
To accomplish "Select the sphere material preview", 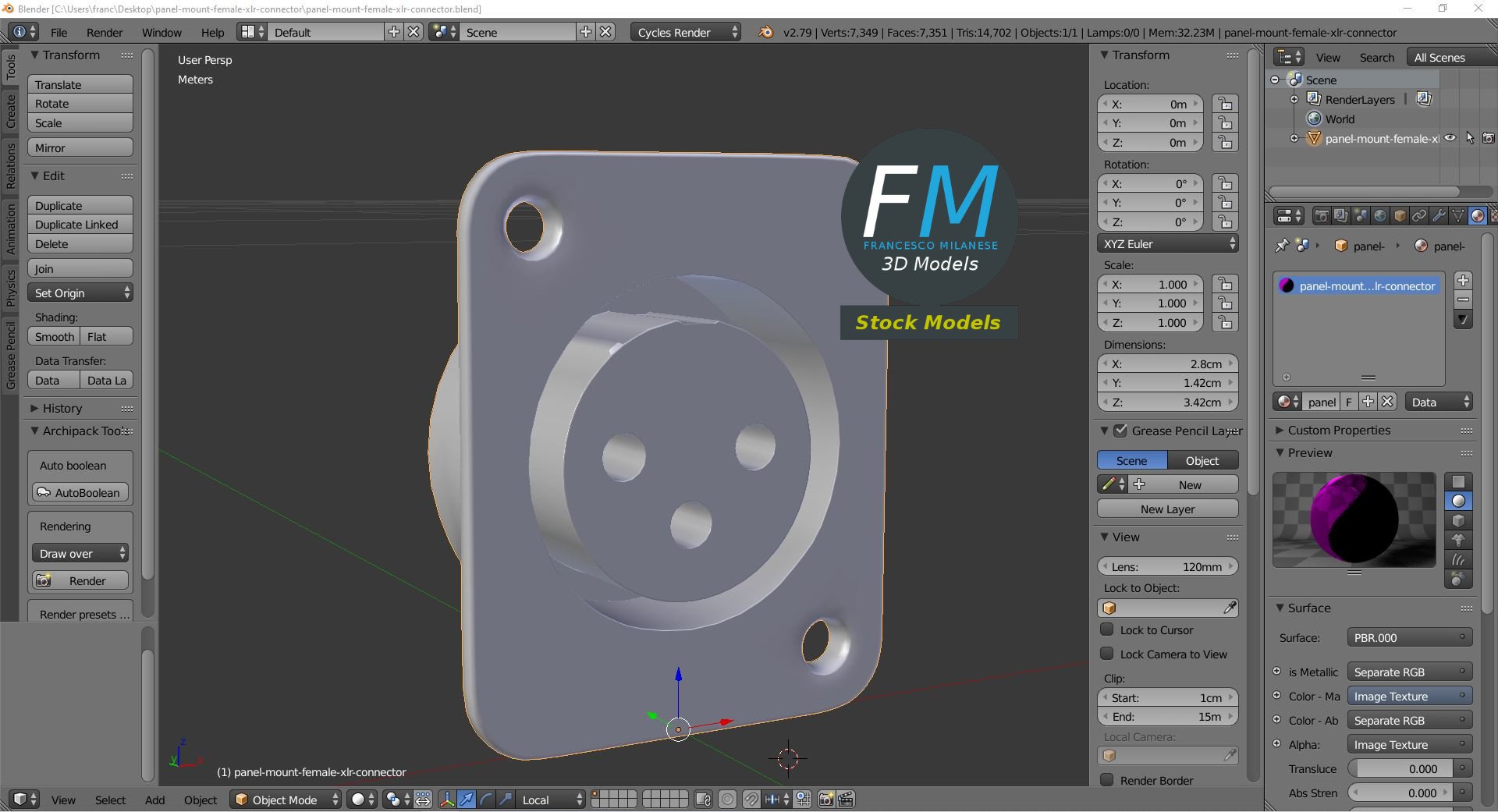I will [x=1458, y=501].
